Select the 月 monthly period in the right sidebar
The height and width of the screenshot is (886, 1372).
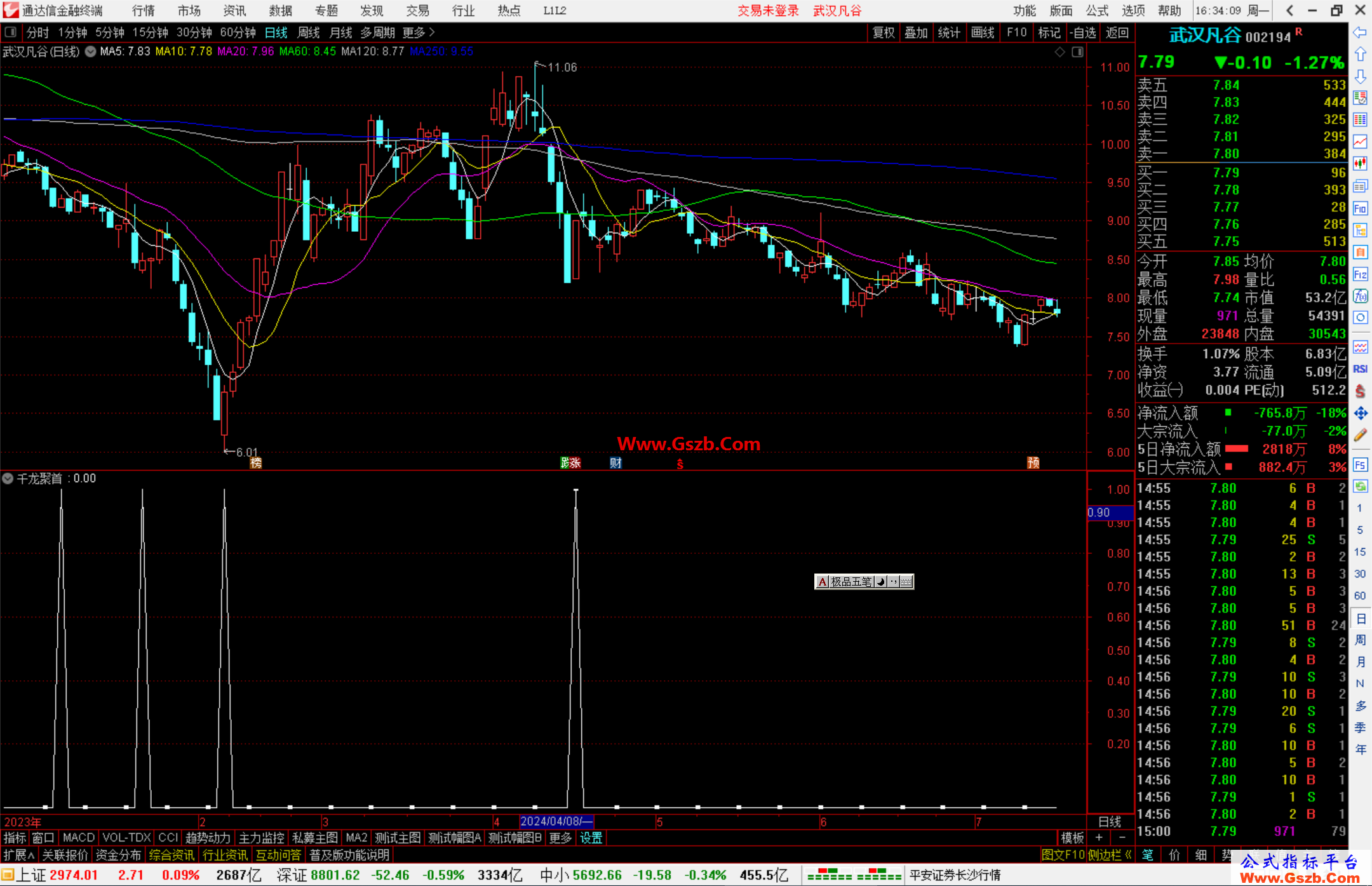click(x=1360, y=662)
